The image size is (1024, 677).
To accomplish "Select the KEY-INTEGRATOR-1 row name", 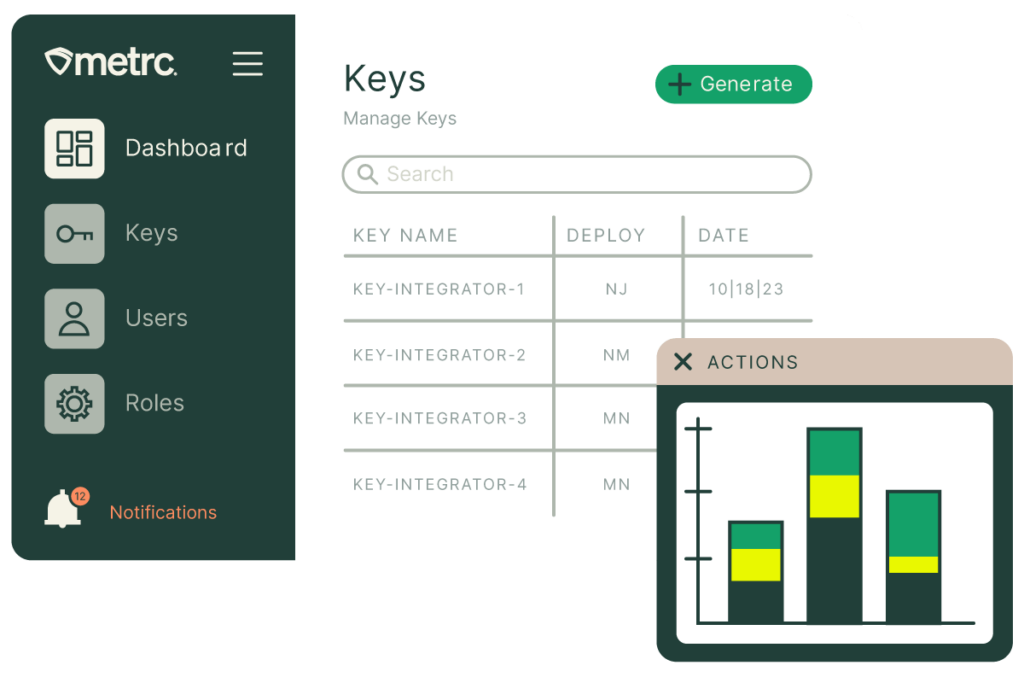I will pos(439,289).
